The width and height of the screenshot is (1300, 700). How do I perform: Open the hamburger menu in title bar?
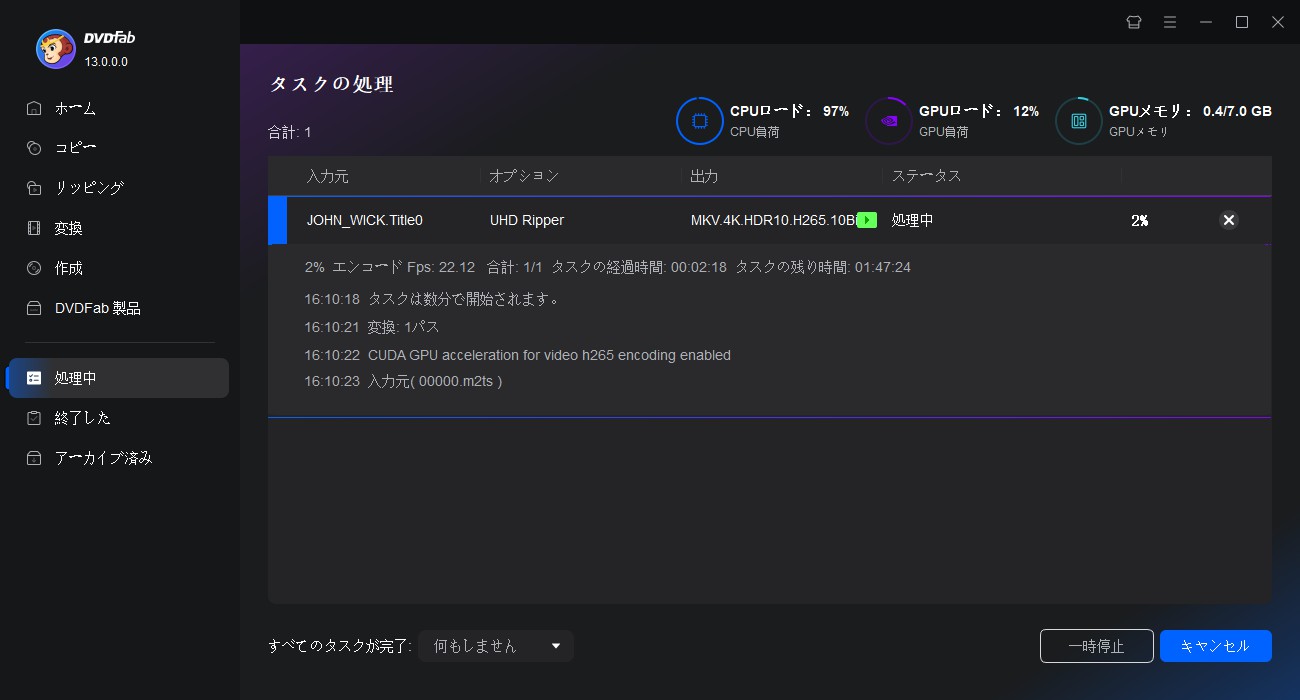[x=1169, y=22]
